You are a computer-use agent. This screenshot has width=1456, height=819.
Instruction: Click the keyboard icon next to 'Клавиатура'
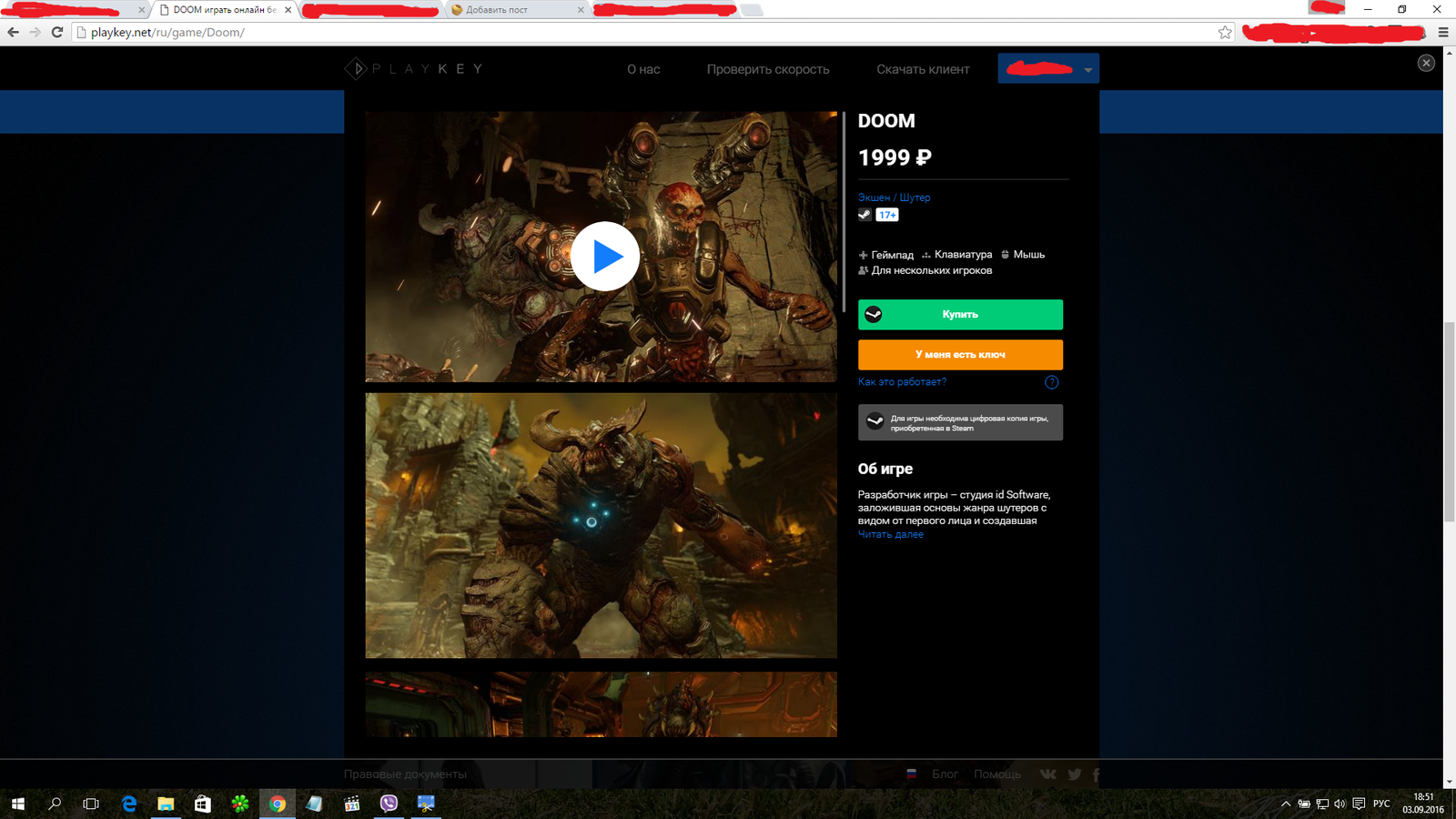click(x=926, y=256)
